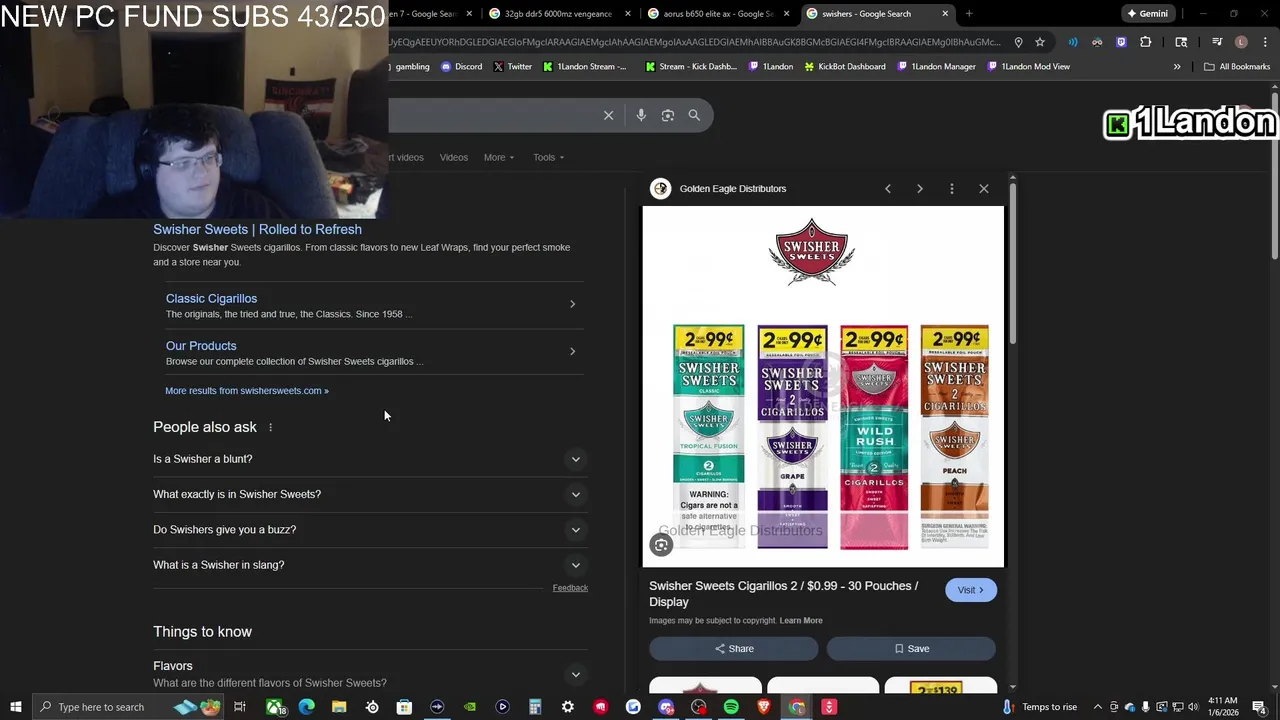Click Share button under image
This screenshot has width=1280, height=720.
click(x=733, y=649)
